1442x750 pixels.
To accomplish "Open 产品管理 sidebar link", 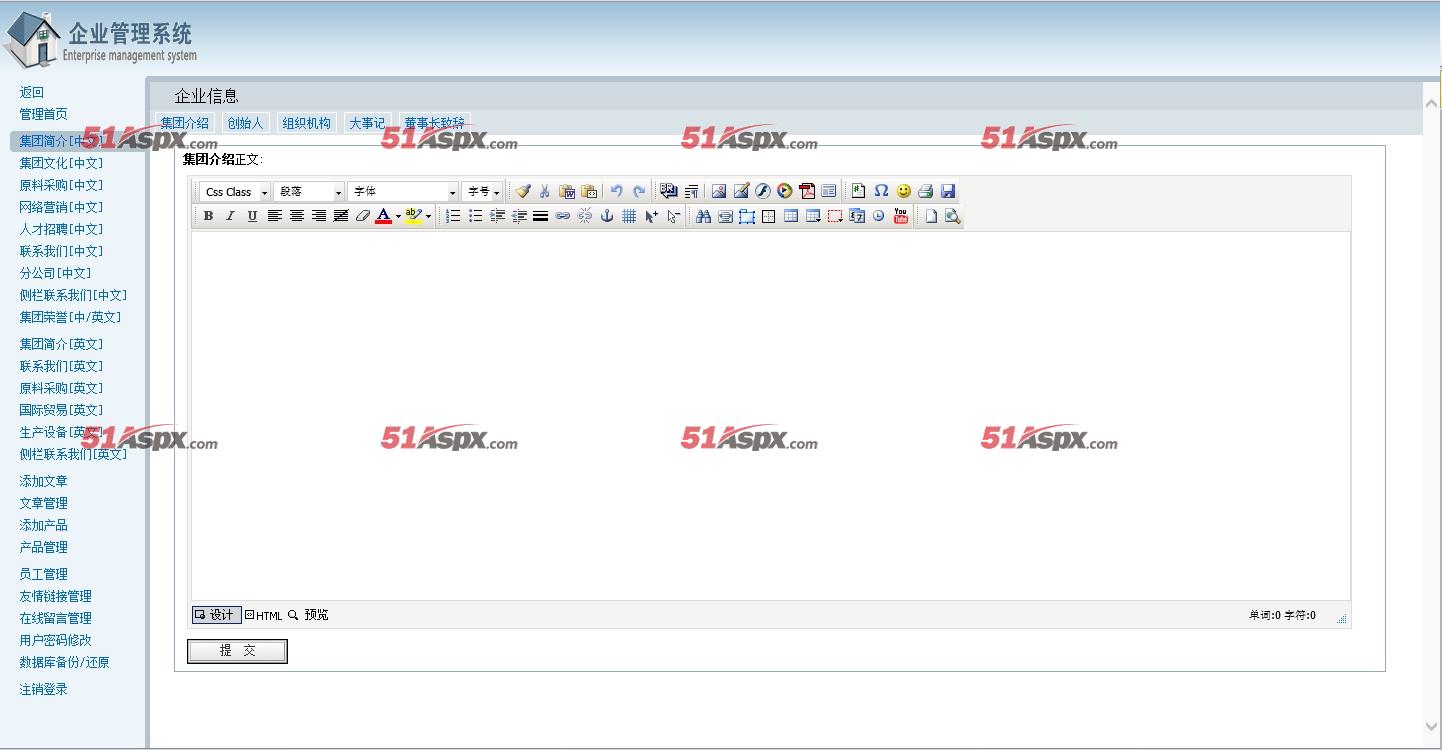I will tap(43, 547).
